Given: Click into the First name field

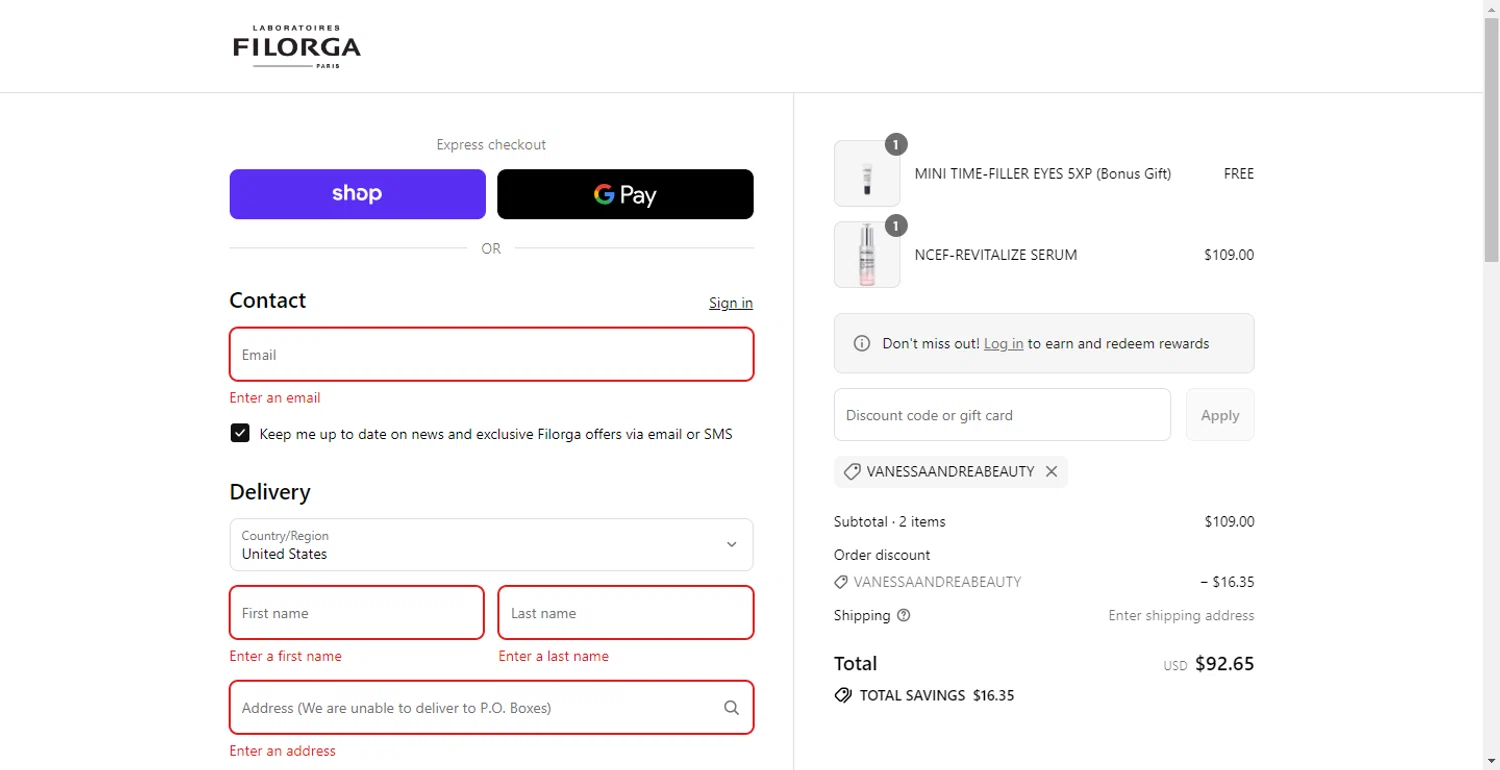Looking at the screenshot, I should [x=357, y=612].
